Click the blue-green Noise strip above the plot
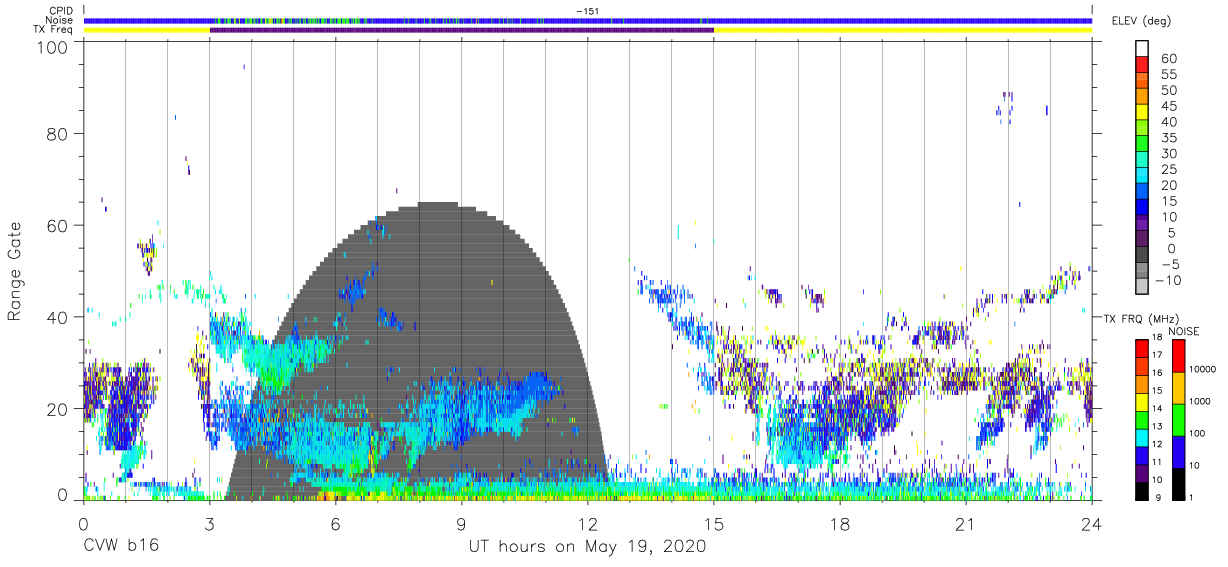This screenshot has width=1228, height=567. [587, 20]
